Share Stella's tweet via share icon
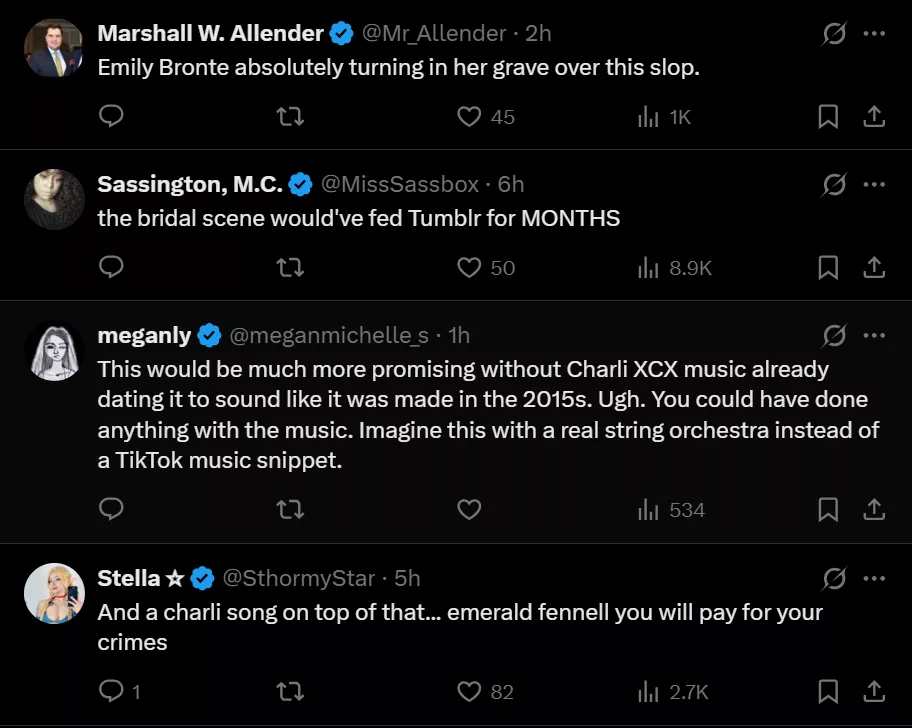Screen dimensions: 912x728 874,691
